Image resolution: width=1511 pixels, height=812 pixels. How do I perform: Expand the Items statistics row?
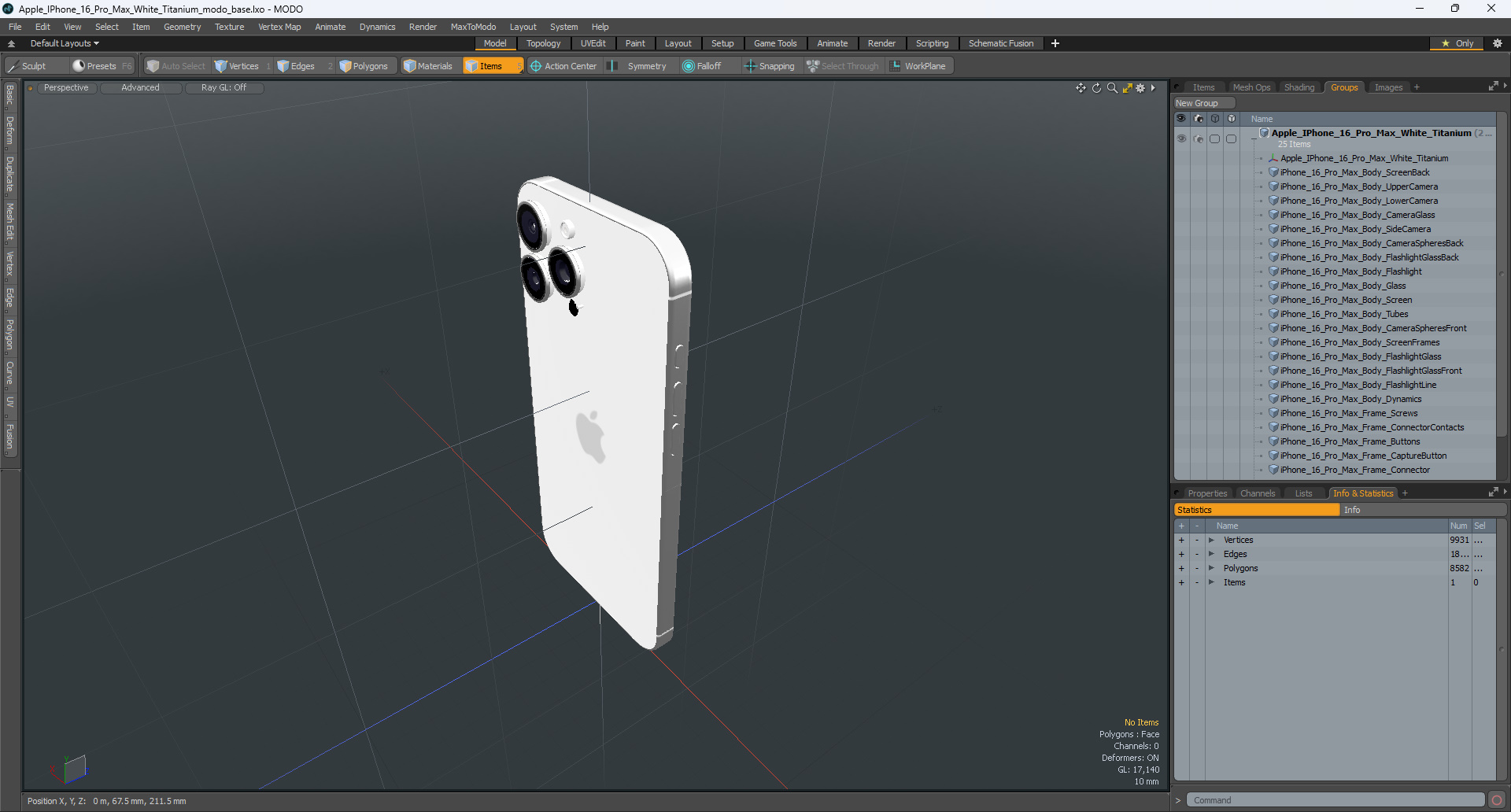coord(1211,582)
